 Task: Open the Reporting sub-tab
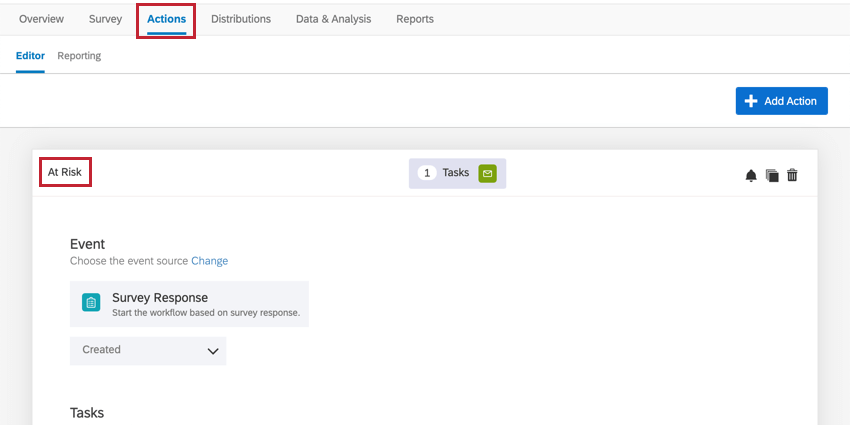[x=79, y=56]
